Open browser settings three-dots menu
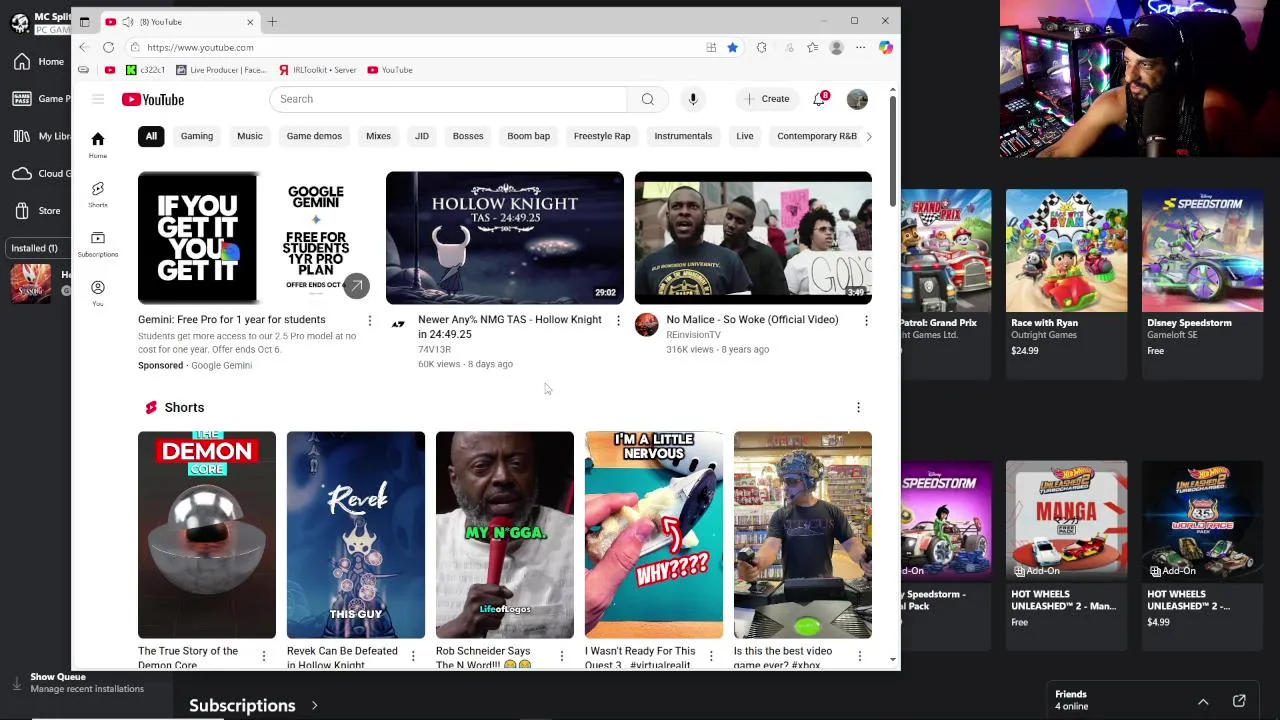 point(861,47)
